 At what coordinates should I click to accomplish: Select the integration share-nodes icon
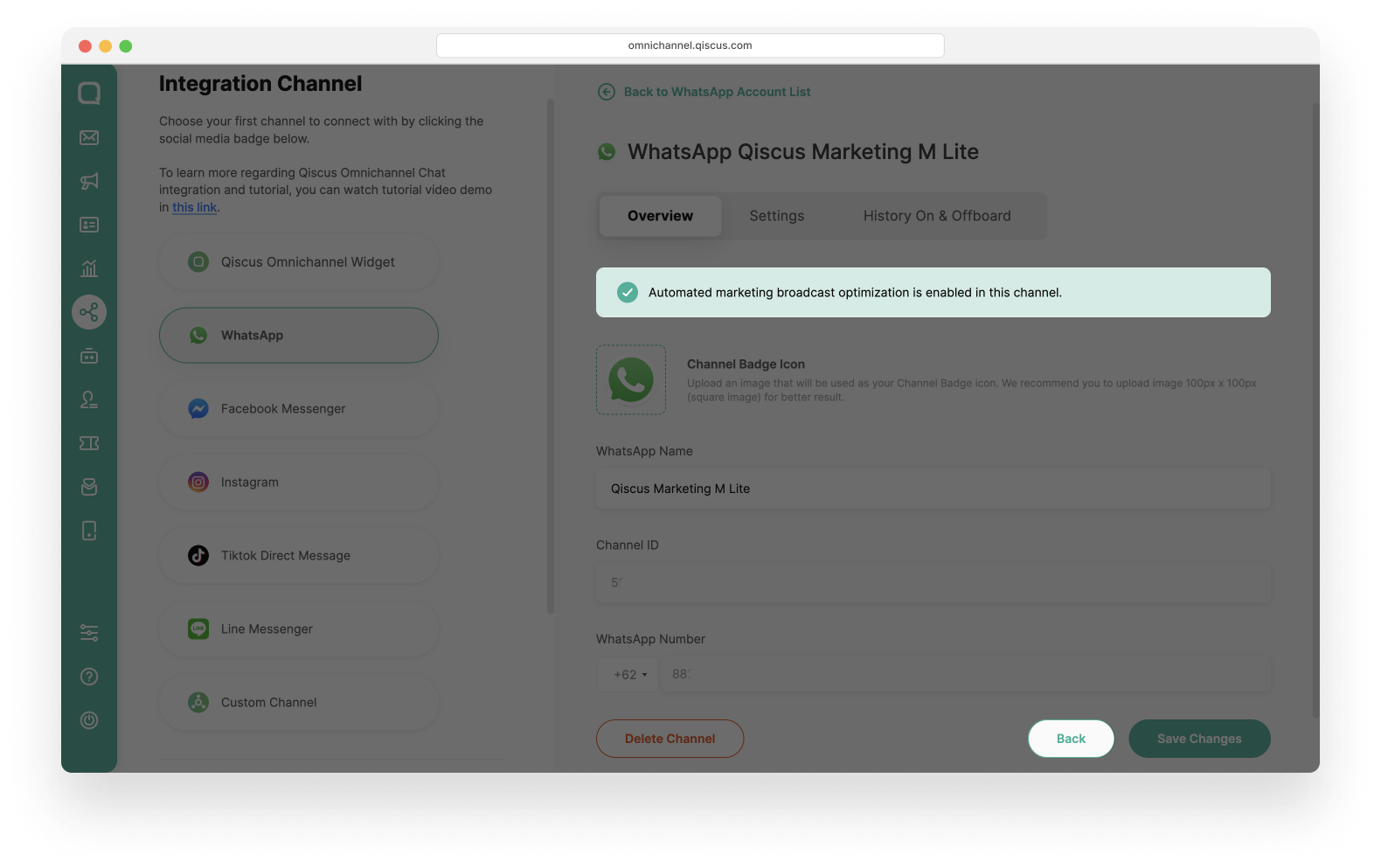[89, 312]
